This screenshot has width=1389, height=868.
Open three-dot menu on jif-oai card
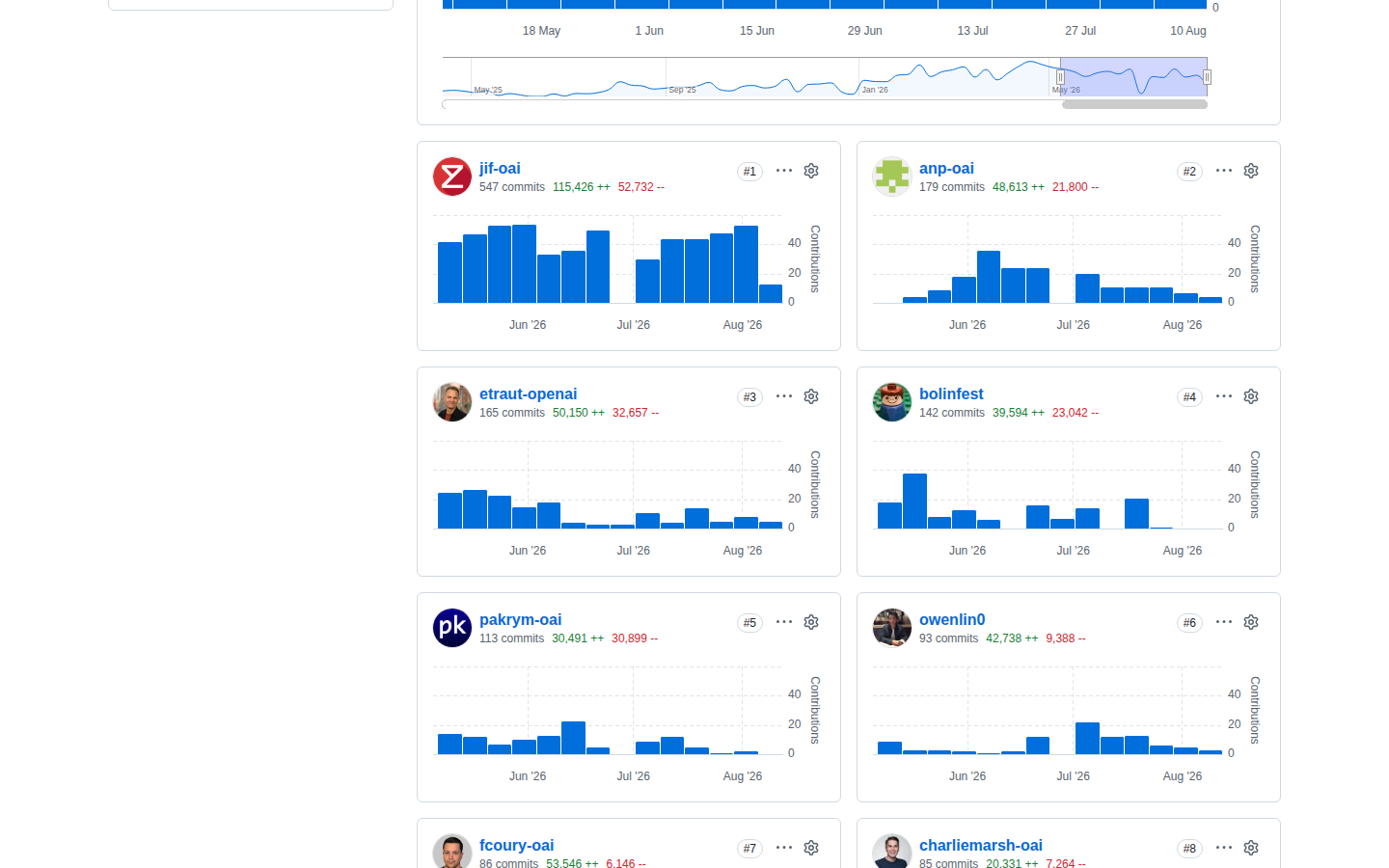pyautogui.click(x=784, y=171)
